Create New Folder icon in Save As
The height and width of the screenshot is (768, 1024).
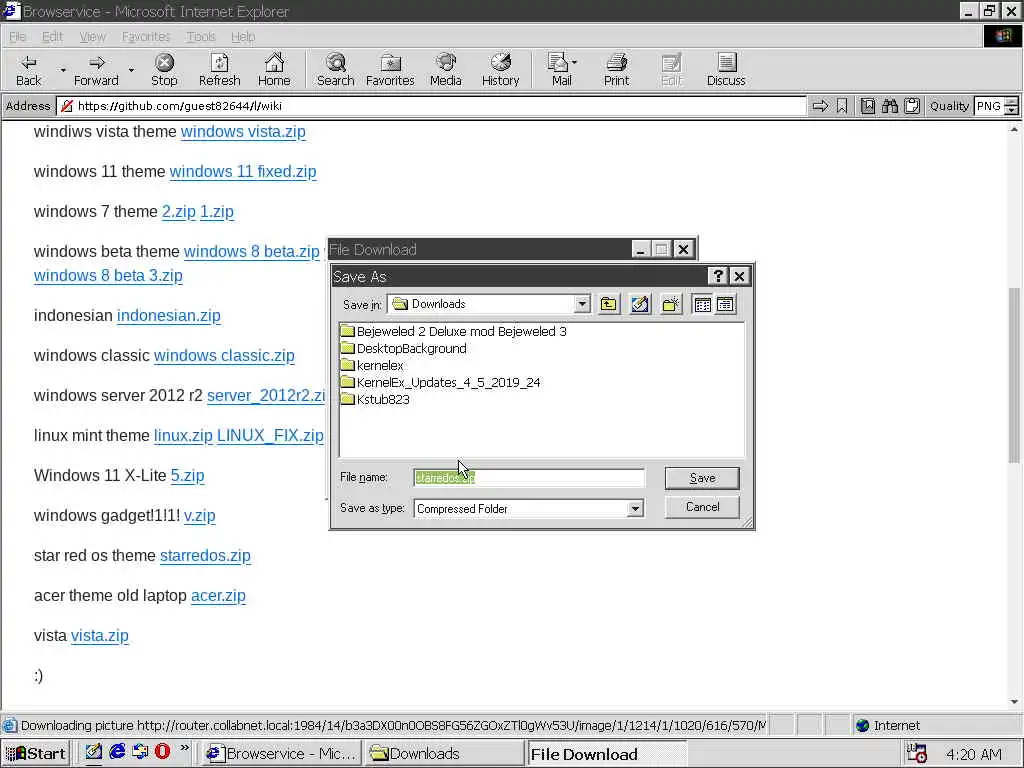(671, 304)
